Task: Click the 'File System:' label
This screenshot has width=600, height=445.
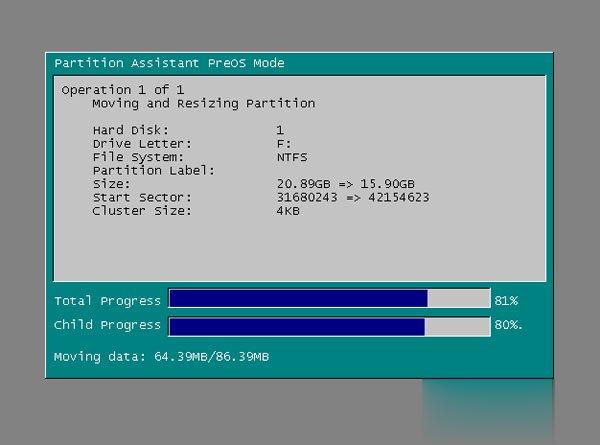Action: pyautogui.click(x=138, y=157)
